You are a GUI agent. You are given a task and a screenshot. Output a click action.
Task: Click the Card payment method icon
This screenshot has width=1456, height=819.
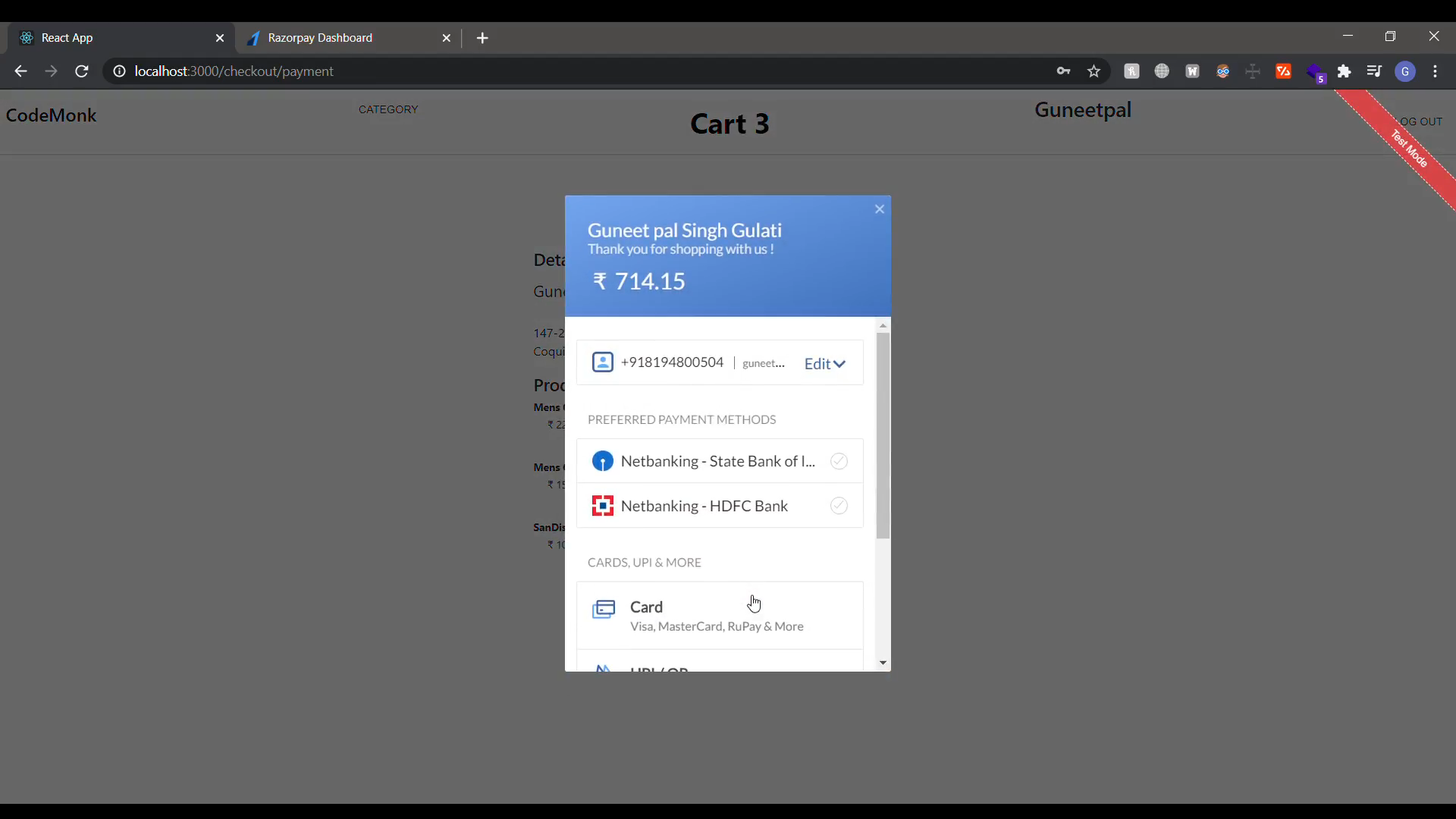[604, 610]
